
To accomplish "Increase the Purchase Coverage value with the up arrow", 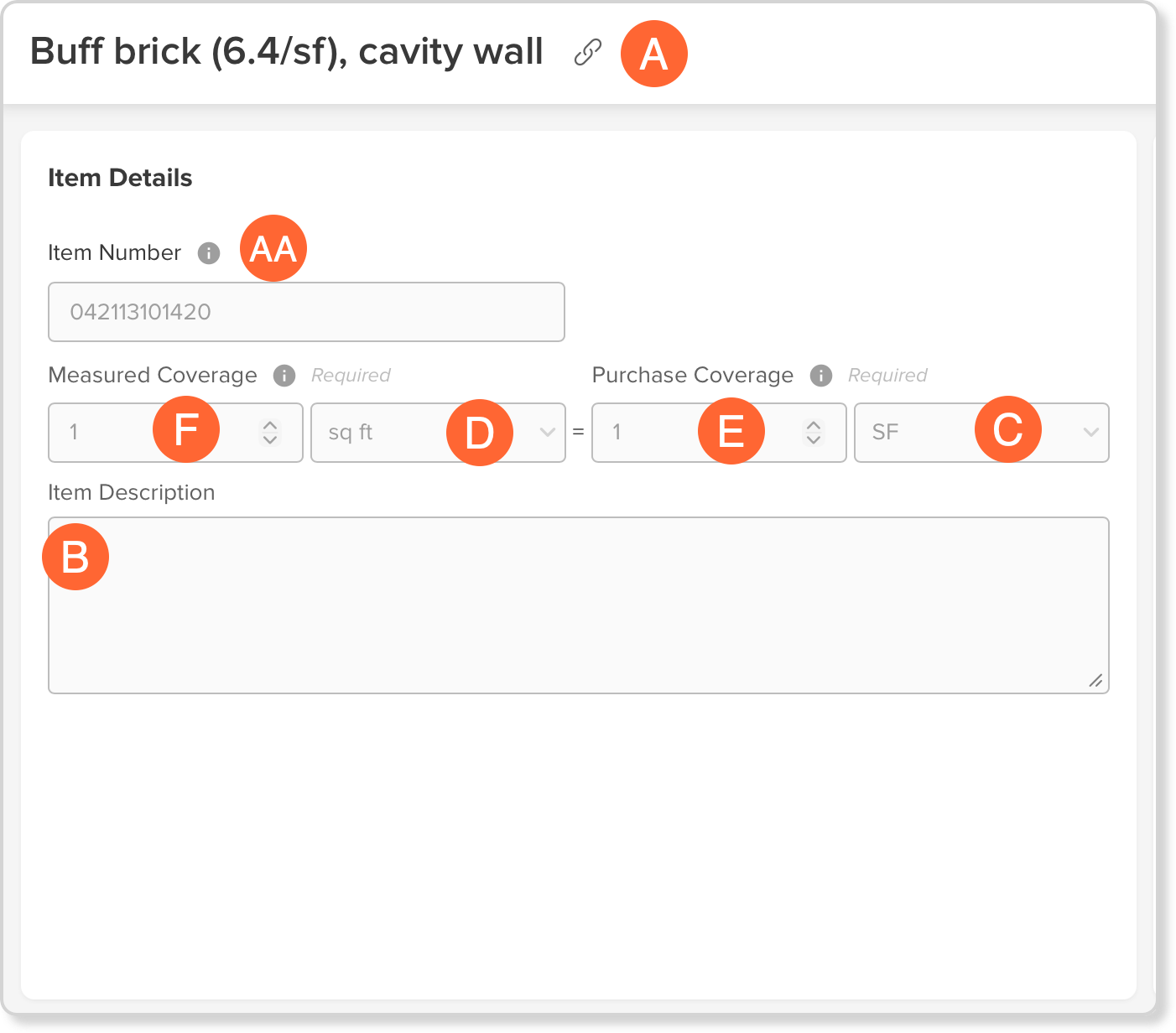I will tap(814, 425).
